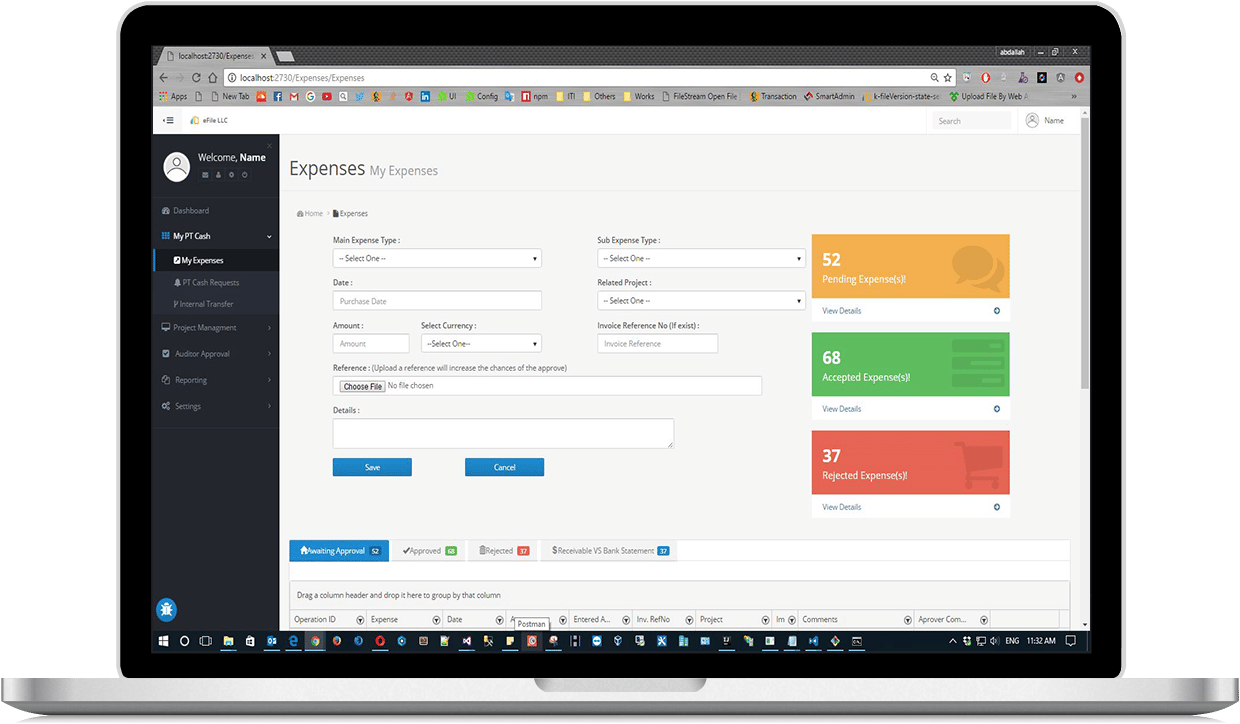Open the user avatar icon beside Name
The image size is (1240, 724).
coord(1032,120)
